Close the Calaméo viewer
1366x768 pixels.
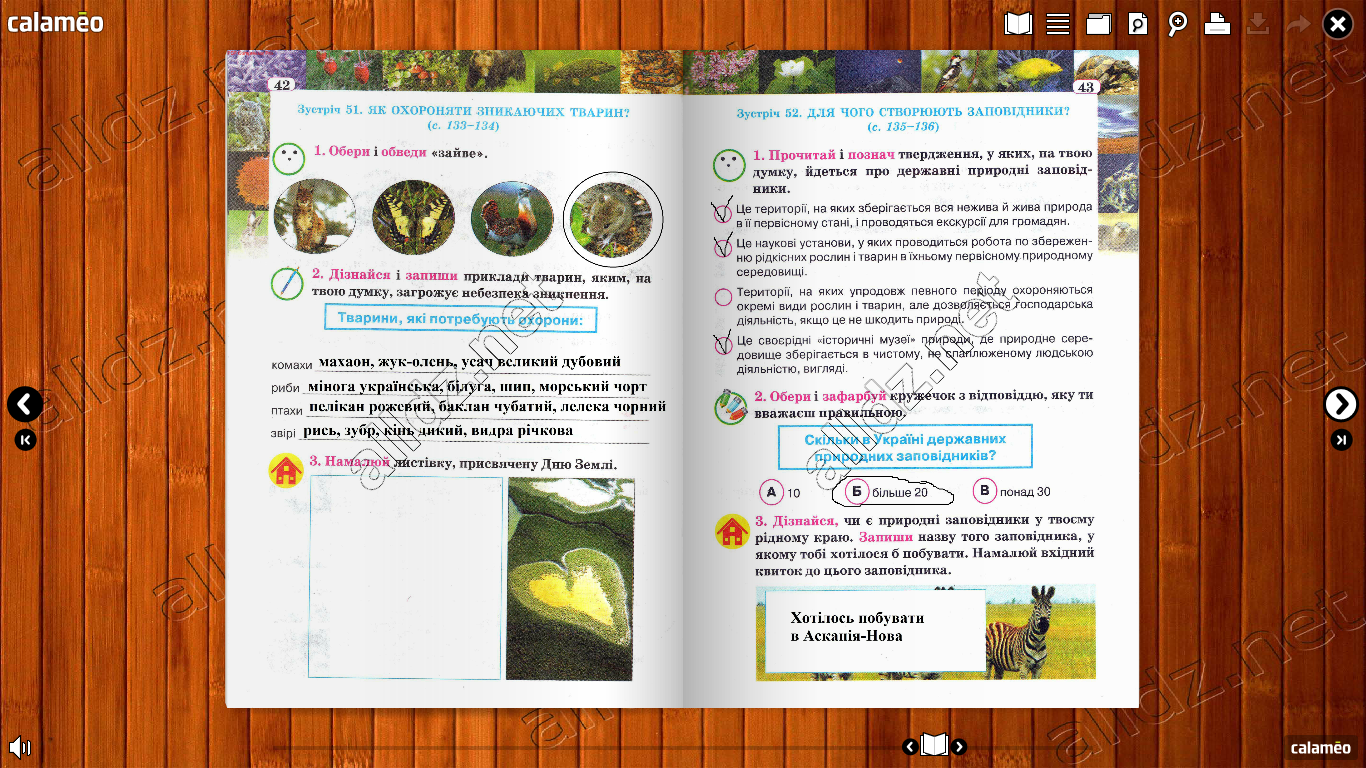pos(1338,24)
